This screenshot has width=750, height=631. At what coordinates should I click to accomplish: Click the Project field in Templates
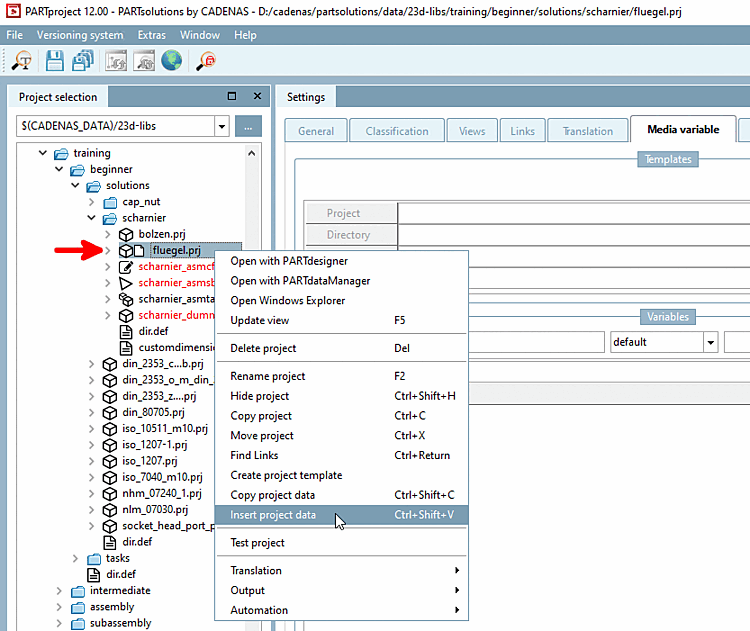(574, 213)
